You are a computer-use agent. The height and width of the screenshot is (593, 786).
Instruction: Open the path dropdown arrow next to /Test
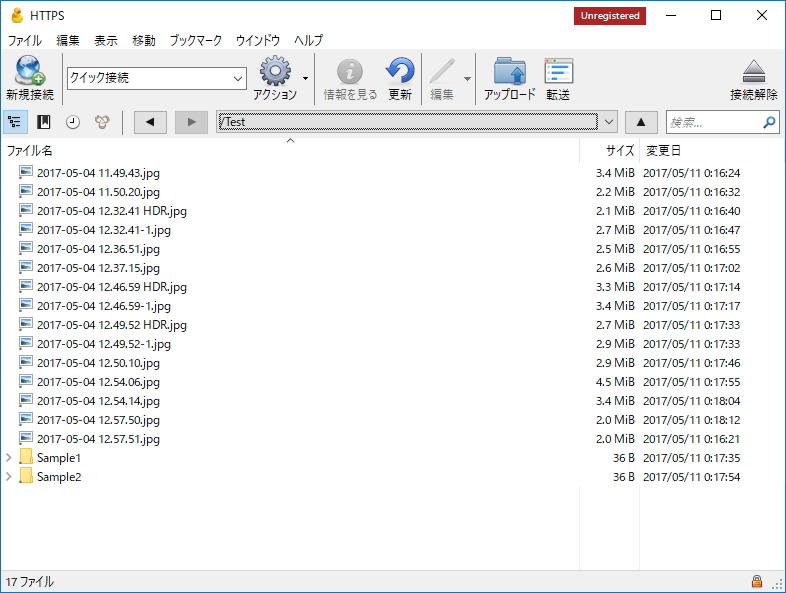tap(609, 122)
